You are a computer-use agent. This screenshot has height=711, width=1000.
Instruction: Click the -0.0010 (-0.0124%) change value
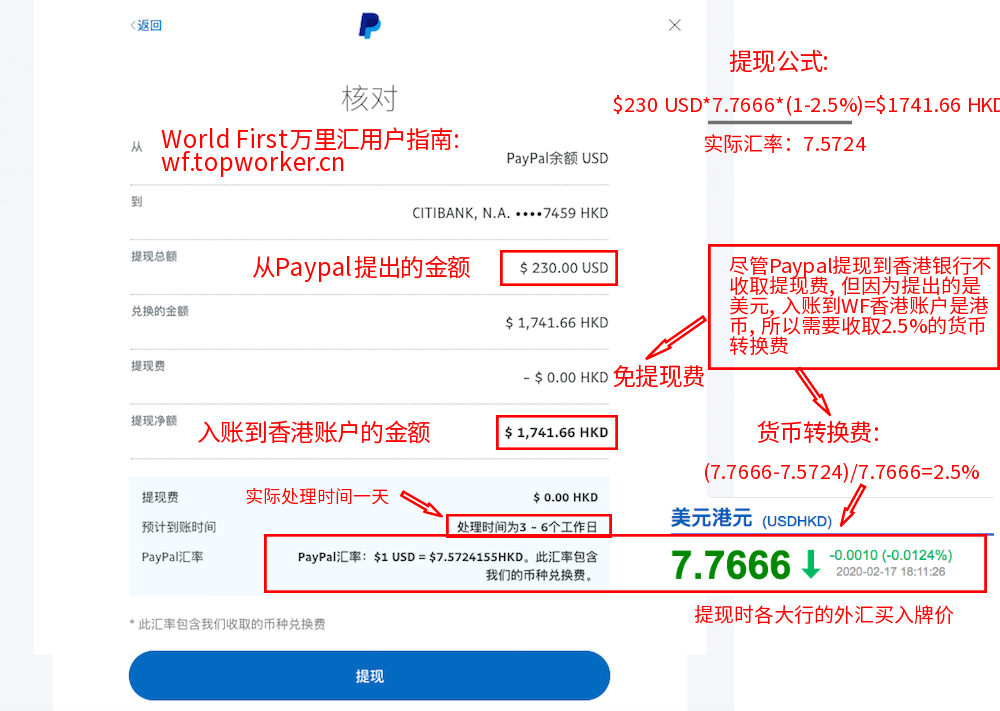(891, 555)
